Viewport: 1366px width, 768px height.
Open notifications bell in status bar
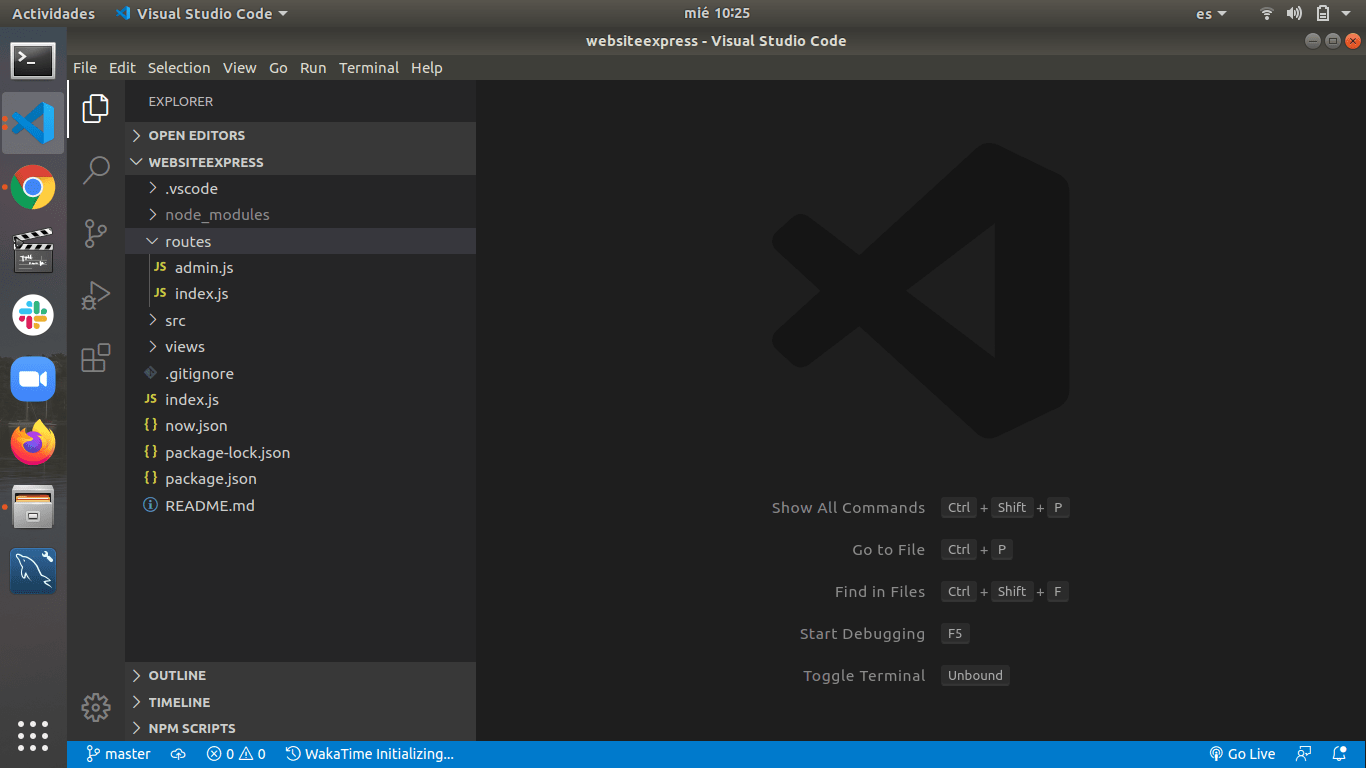(1339, 754)
